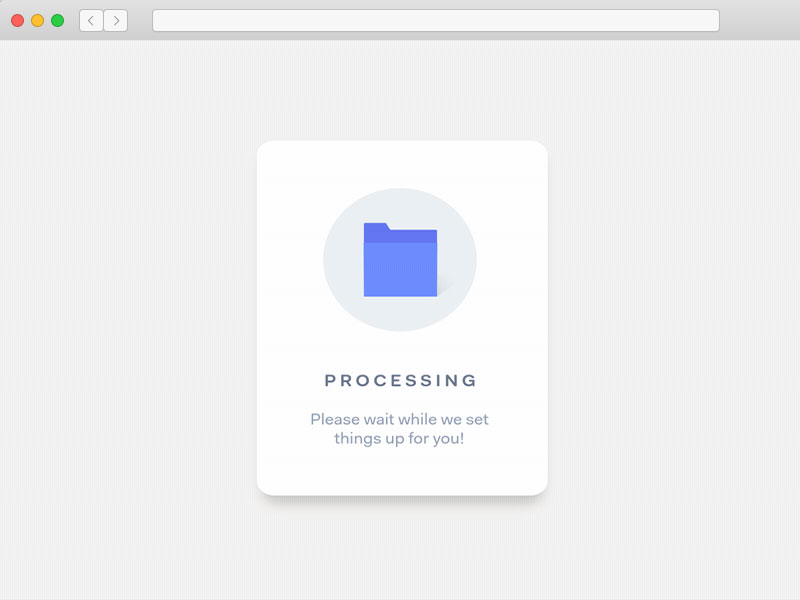Click the page background below the card
Viewport: 800px width, 600px height.
(x=401, y=548)
